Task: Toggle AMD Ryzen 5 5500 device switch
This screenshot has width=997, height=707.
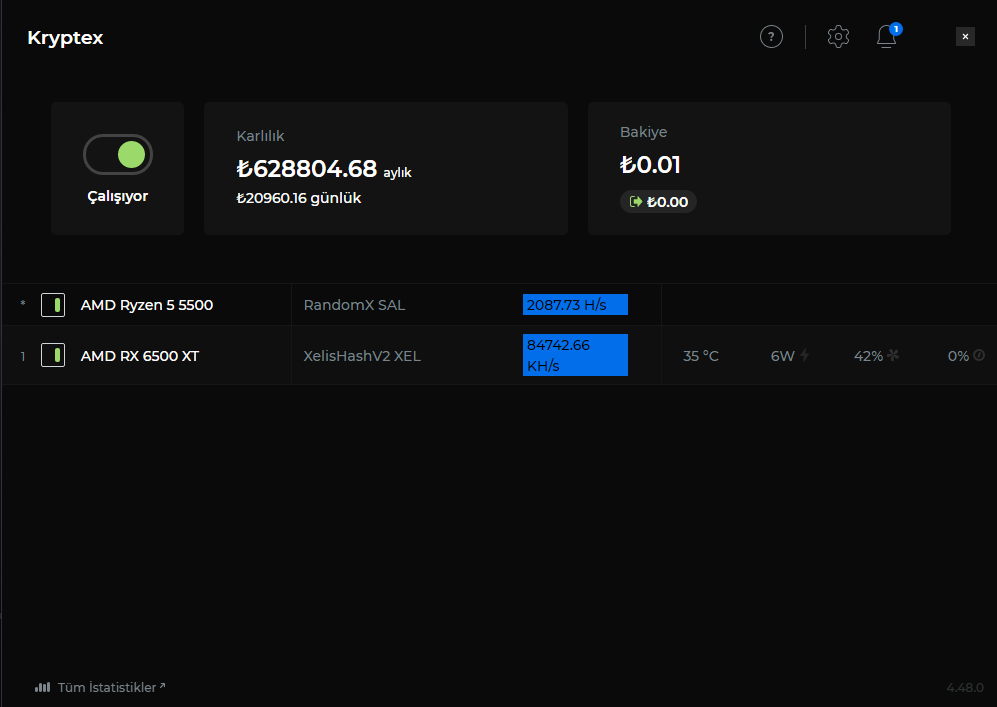Action: 53,305
